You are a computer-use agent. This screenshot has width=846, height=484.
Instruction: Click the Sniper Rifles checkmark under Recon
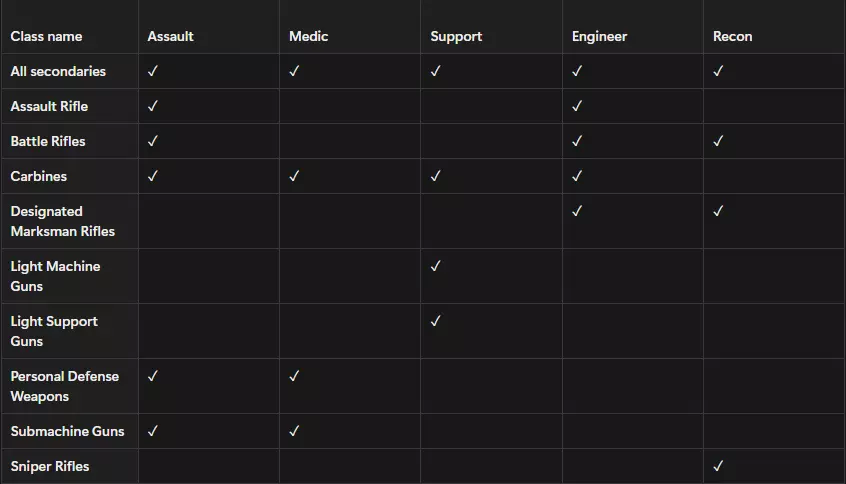pyautogui.click(x=718, y=466)
